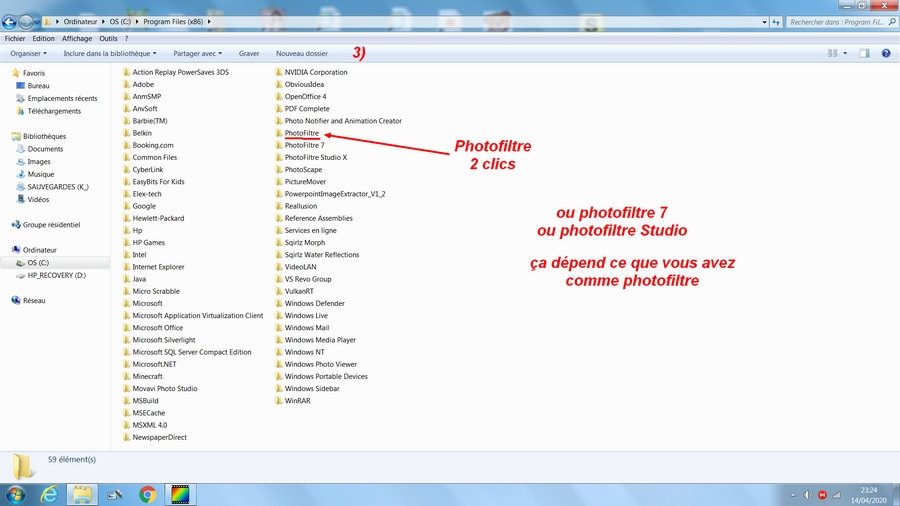
Task: Click the Nouveau dossier button
Action: 302,53
